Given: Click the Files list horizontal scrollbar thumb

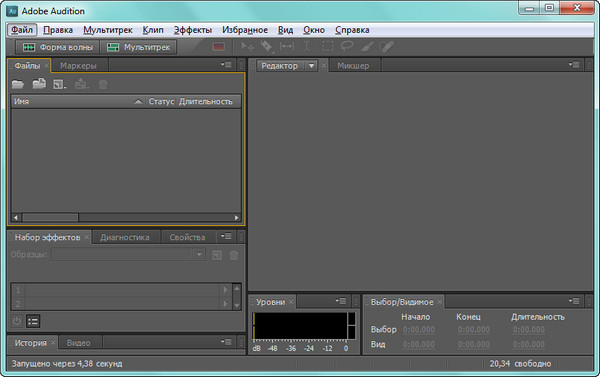Looking at the screenshot, I should (50, 217).
